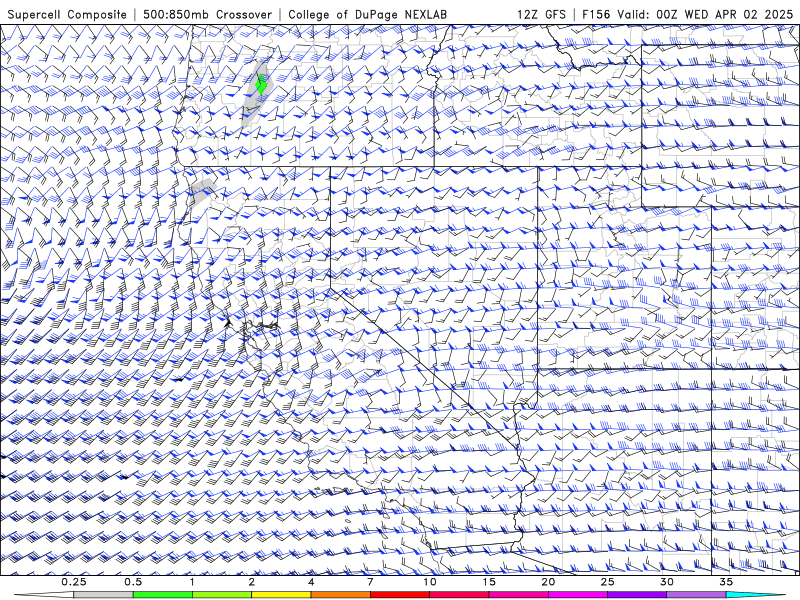Click the "25" legend value label
800x600 pixels.
point(608,582)
